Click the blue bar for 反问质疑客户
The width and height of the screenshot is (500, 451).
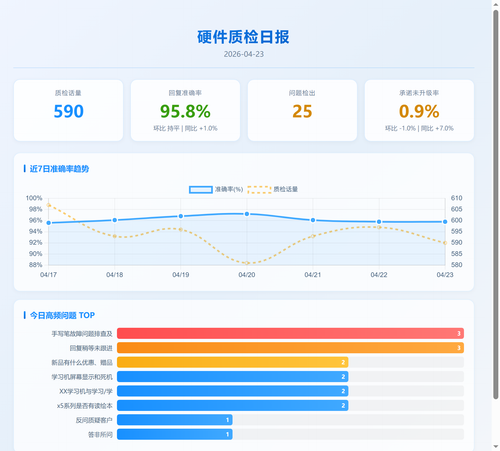(x=175, y=420)
